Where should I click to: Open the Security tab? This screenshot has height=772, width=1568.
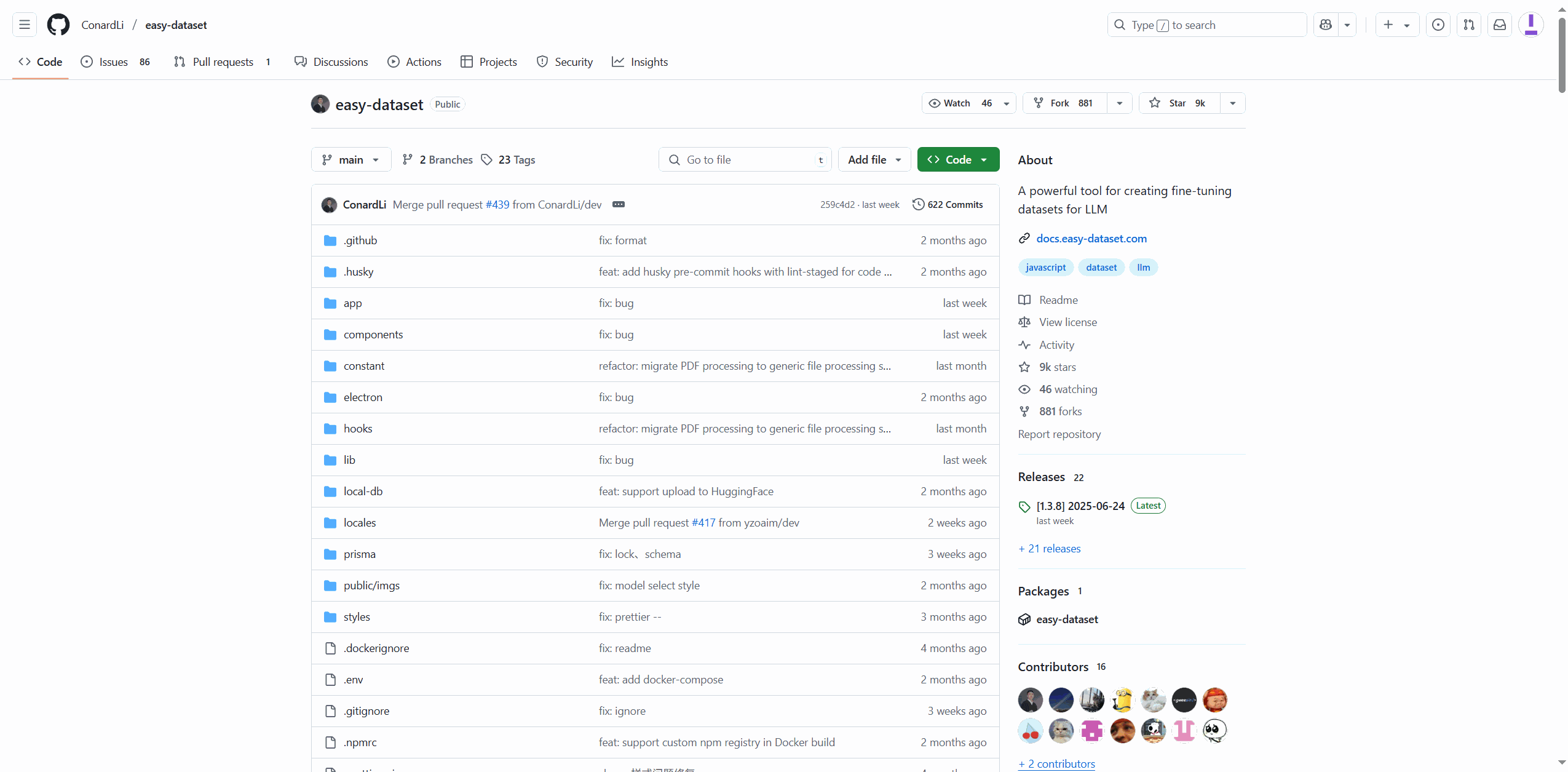(564, 62)
